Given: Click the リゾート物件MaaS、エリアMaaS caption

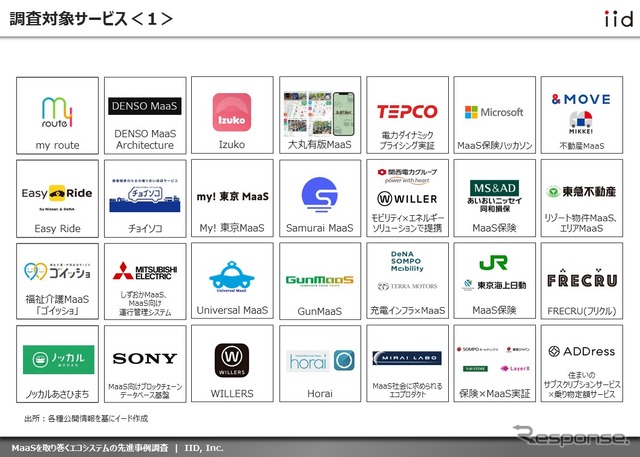Looking at the screenshot, I should click(x=581, y=223).
